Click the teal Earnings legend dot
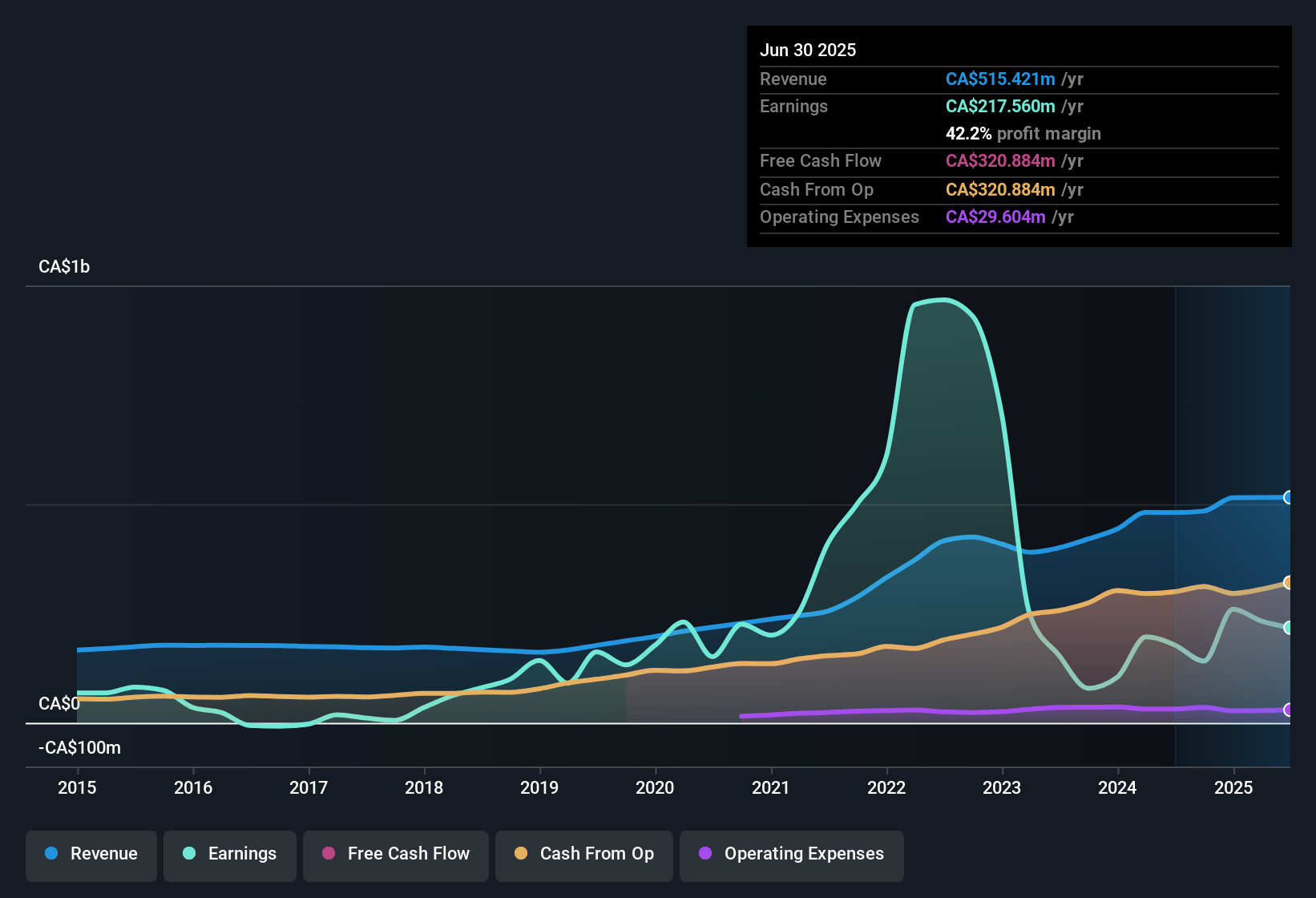Image resolution: width=1316 pixels, height=898 pixels. (189, 853)
